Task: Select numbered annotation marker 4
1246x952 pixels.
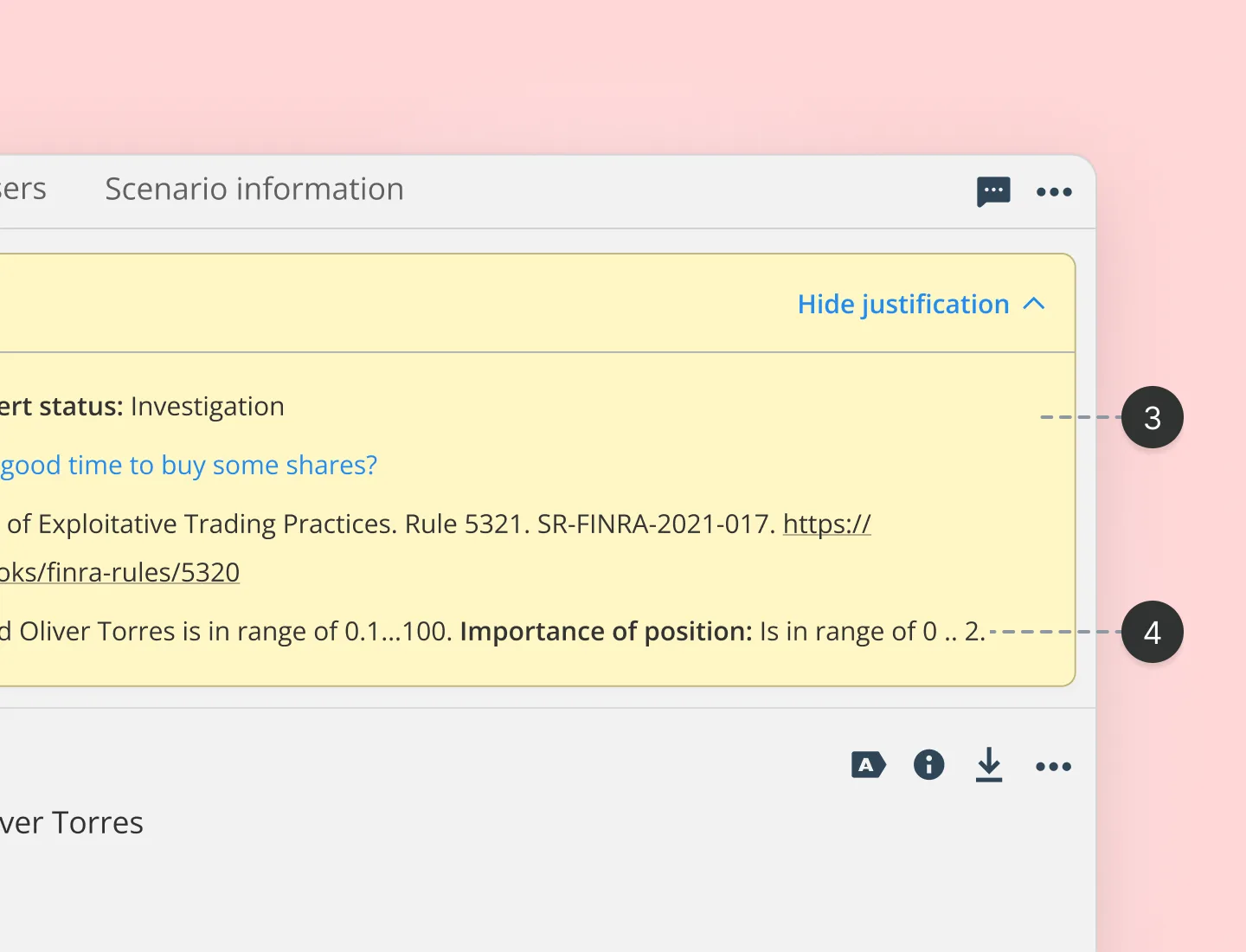Action: [1153, 632]
